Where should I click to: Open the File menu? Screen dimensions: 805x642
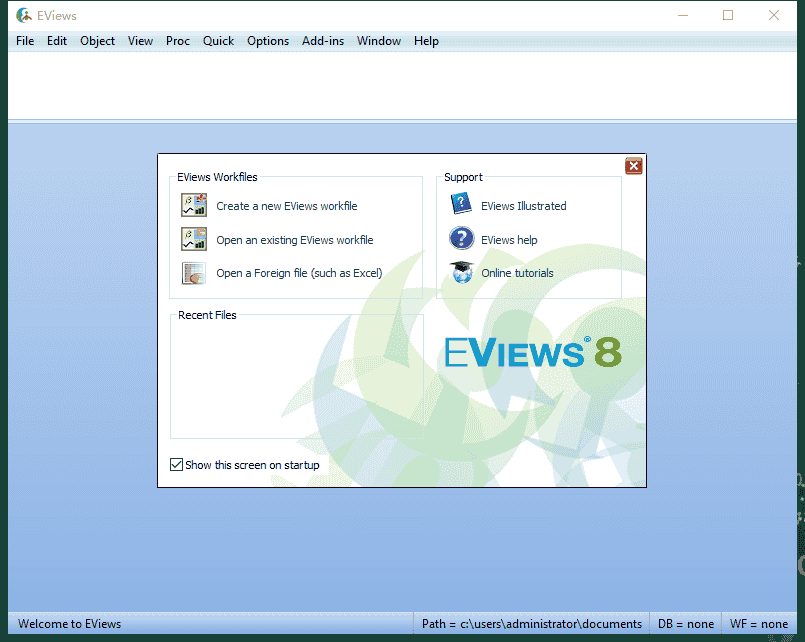pos(25,41)
